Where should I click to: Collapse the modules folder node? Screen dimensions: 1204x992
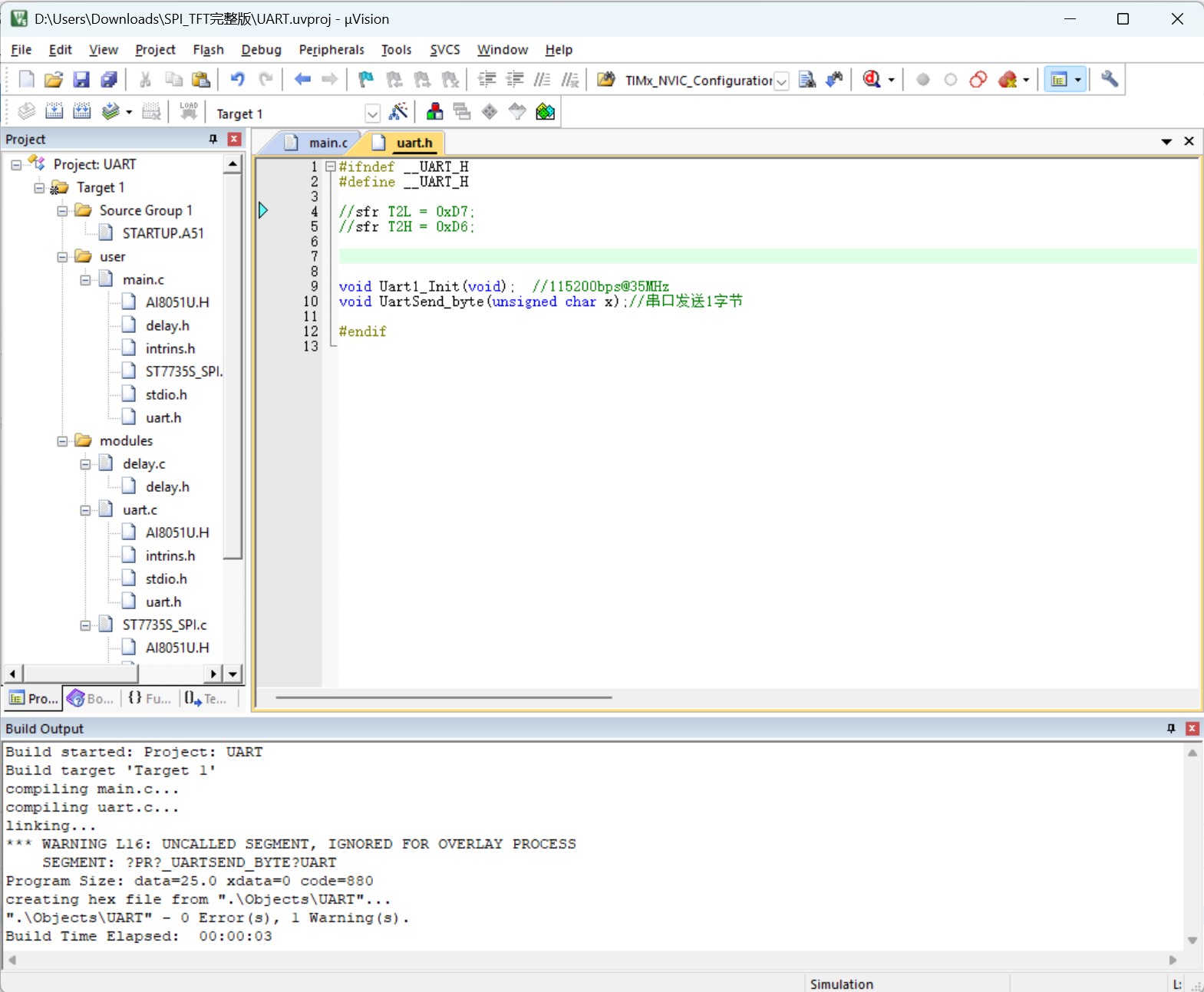pyautogui.click(x=62, y=440)
